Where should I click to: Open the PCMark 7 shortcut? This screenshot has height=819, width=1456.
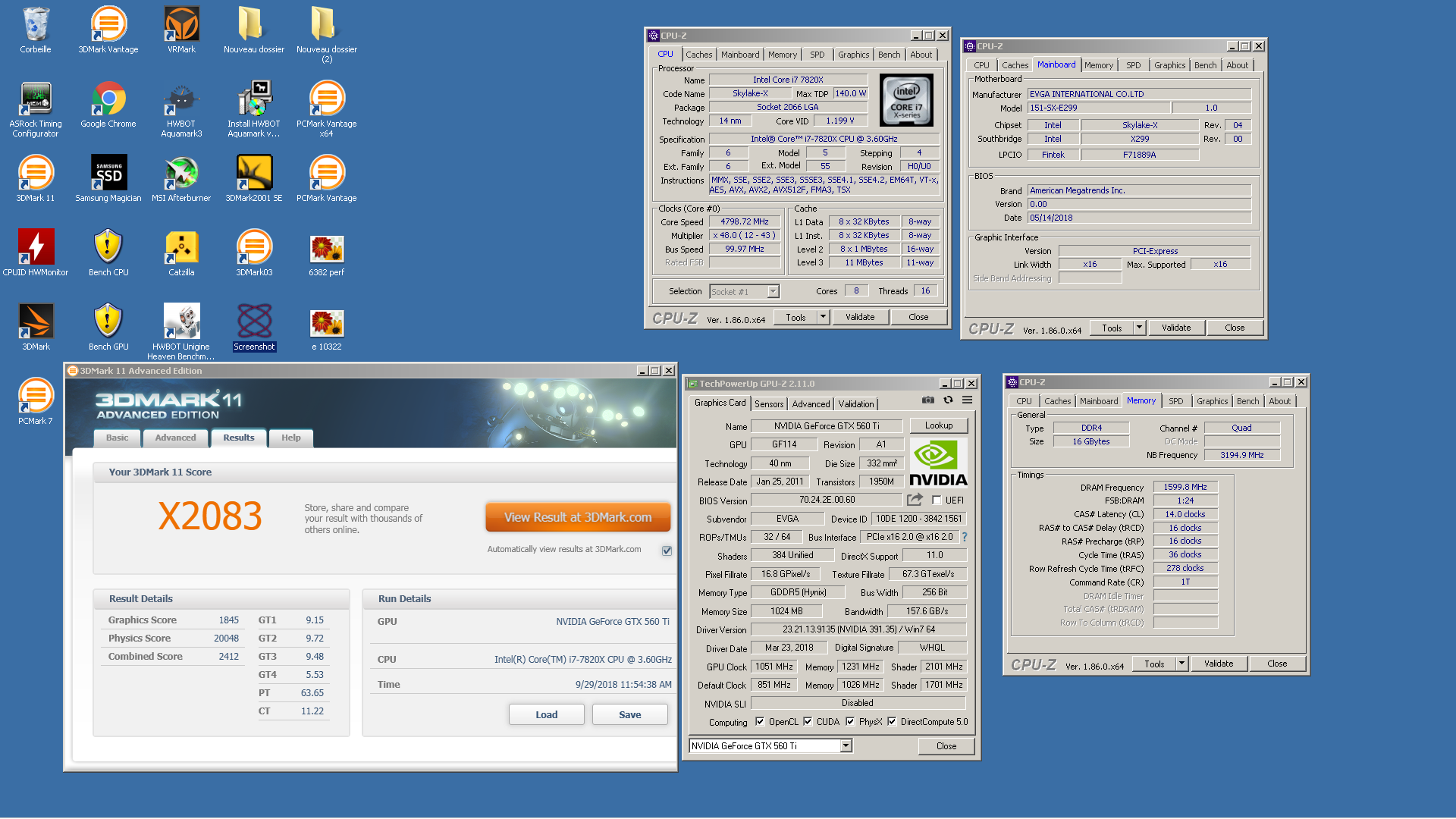click(x=36, y=402)
